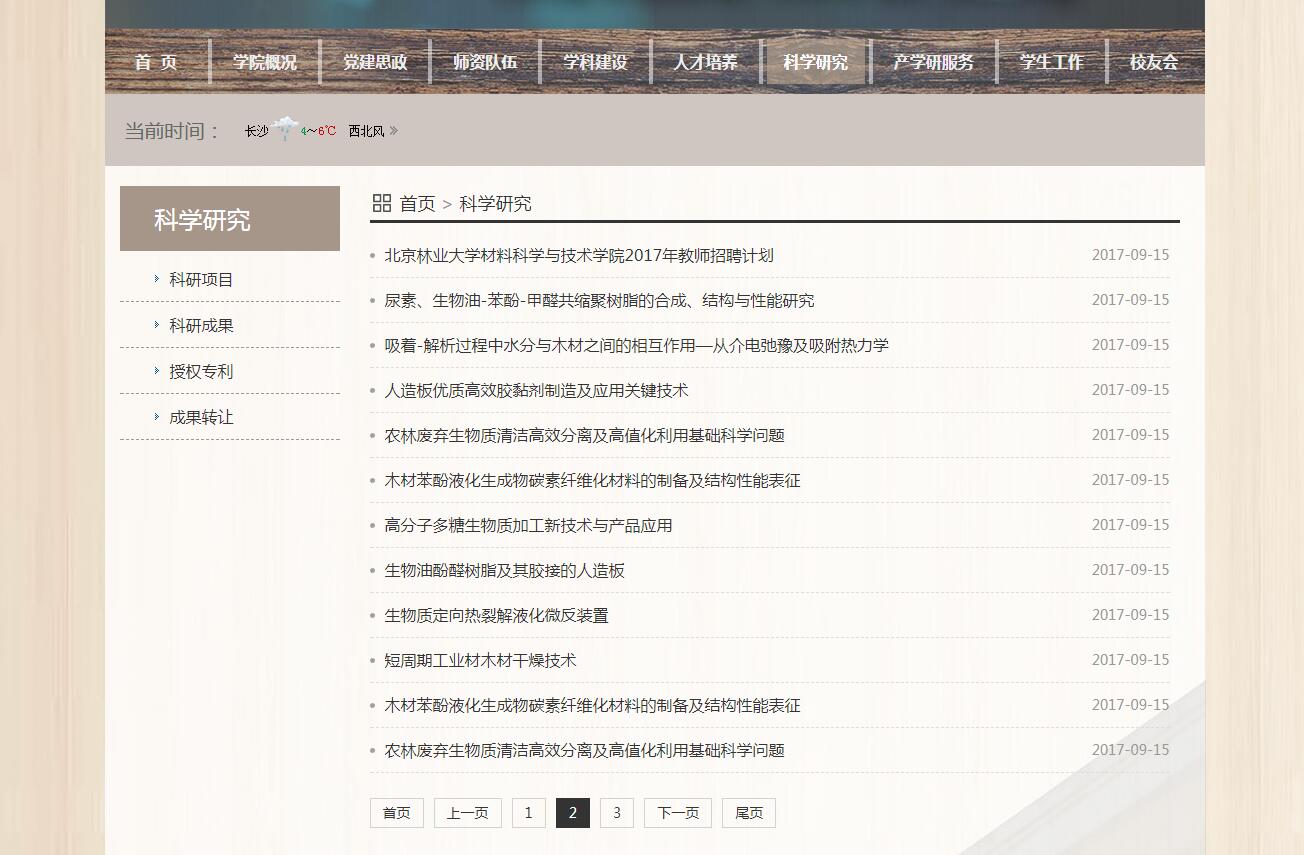Open article 北京林业大学材料科学与技术学院2017年教师招聘计划
Screen dimensions: 1304x855
point(579,256)
